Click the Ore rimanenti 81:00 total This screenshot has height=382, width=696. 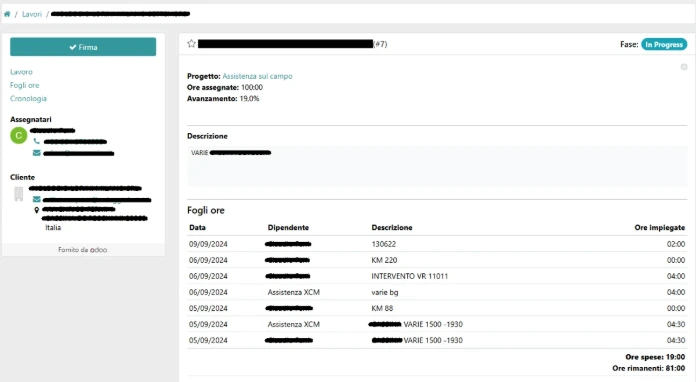649,368
